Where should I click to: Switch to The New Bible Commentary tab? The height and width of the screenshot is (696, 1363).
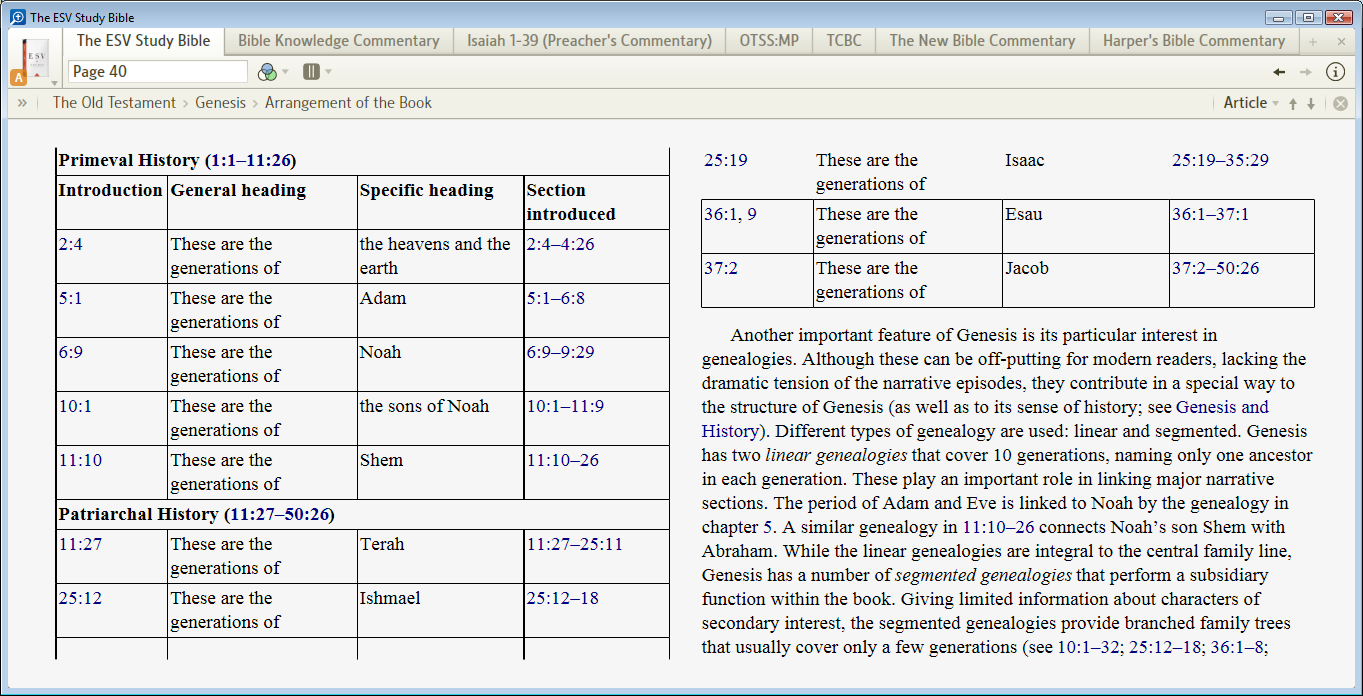coord(982,41)
